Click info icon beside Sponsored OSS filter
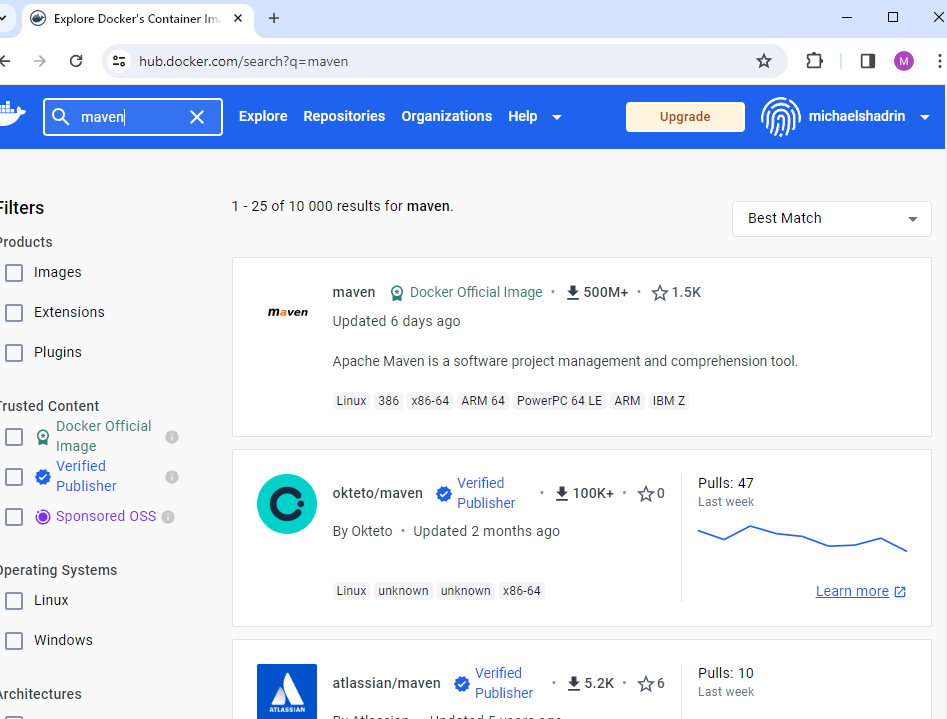 (x=169, y=517)
